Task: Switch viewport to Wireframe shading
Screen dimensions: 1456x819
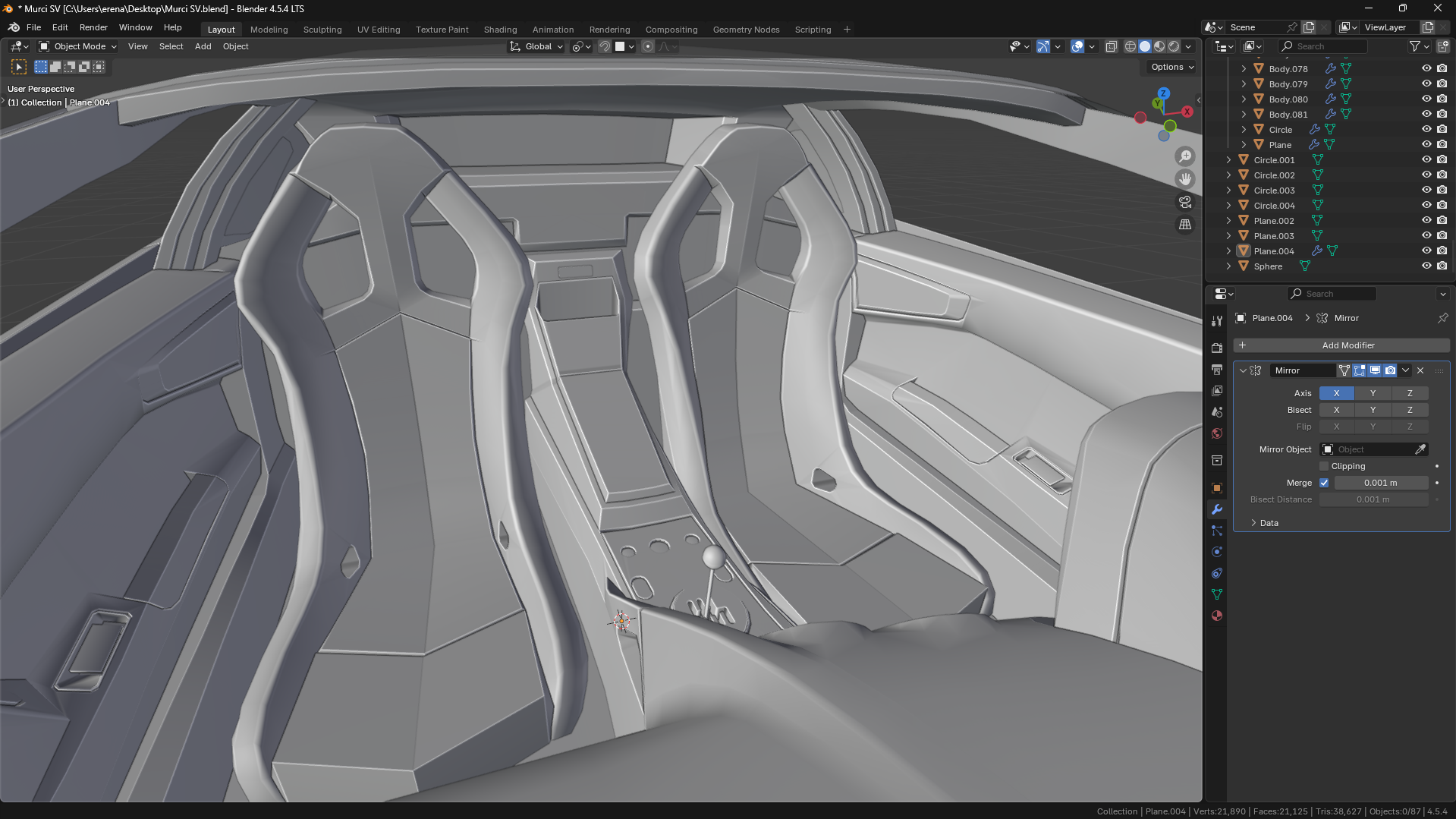Action: 1131,46
